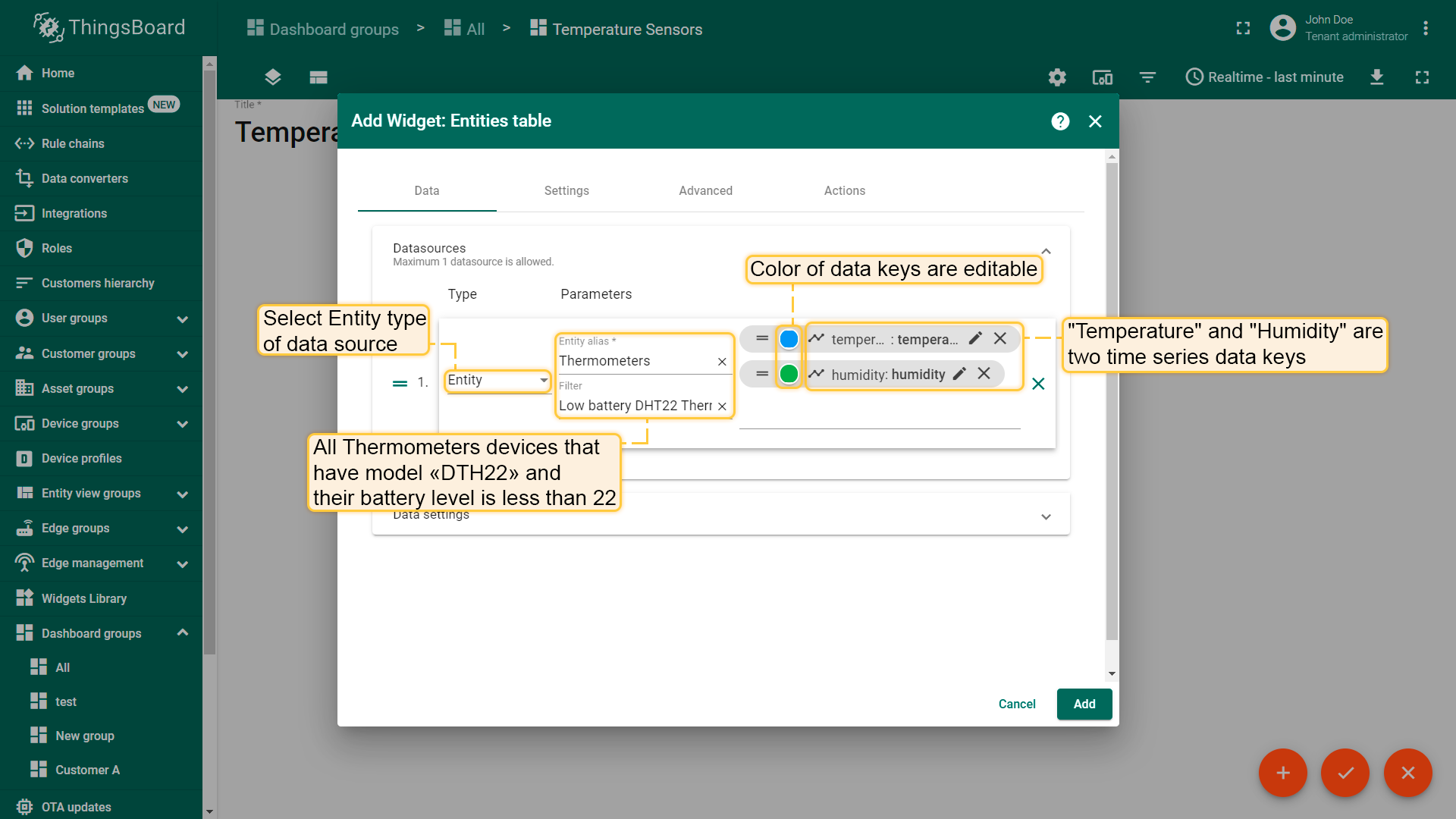Open Customers hierarchy
This screenshot has width=1456, height=819.
point(101,283)
